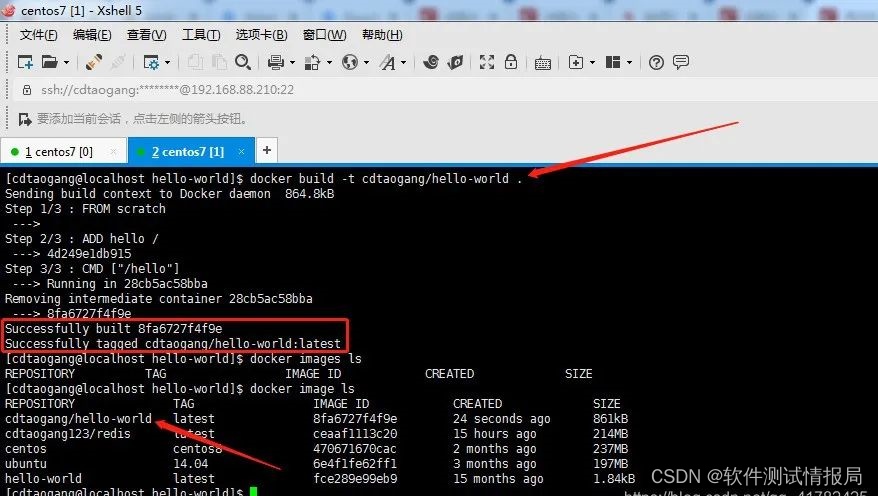Screen dimensions: 878x496
Task: Click the globe Encoding icon
Action: coord(350,62)
